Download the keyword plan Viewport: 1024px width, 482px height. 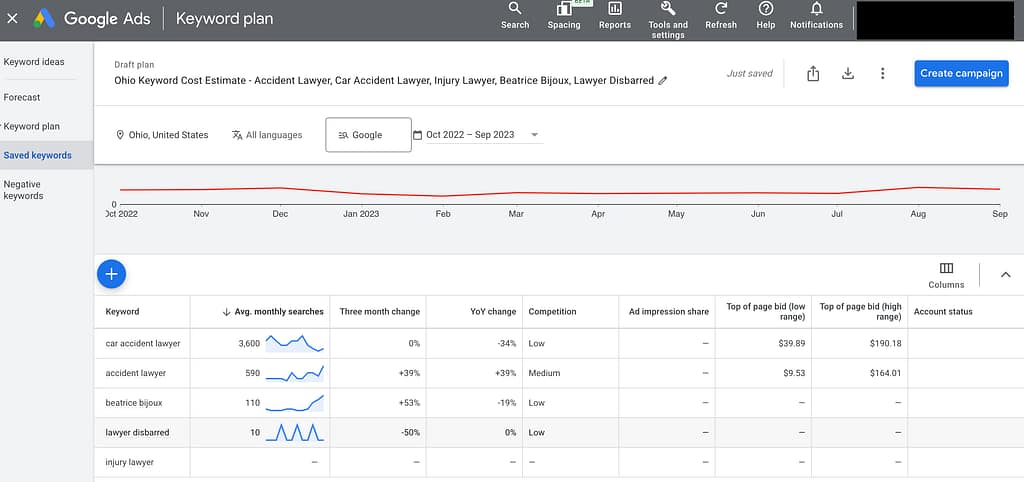(x=848, y=74)
